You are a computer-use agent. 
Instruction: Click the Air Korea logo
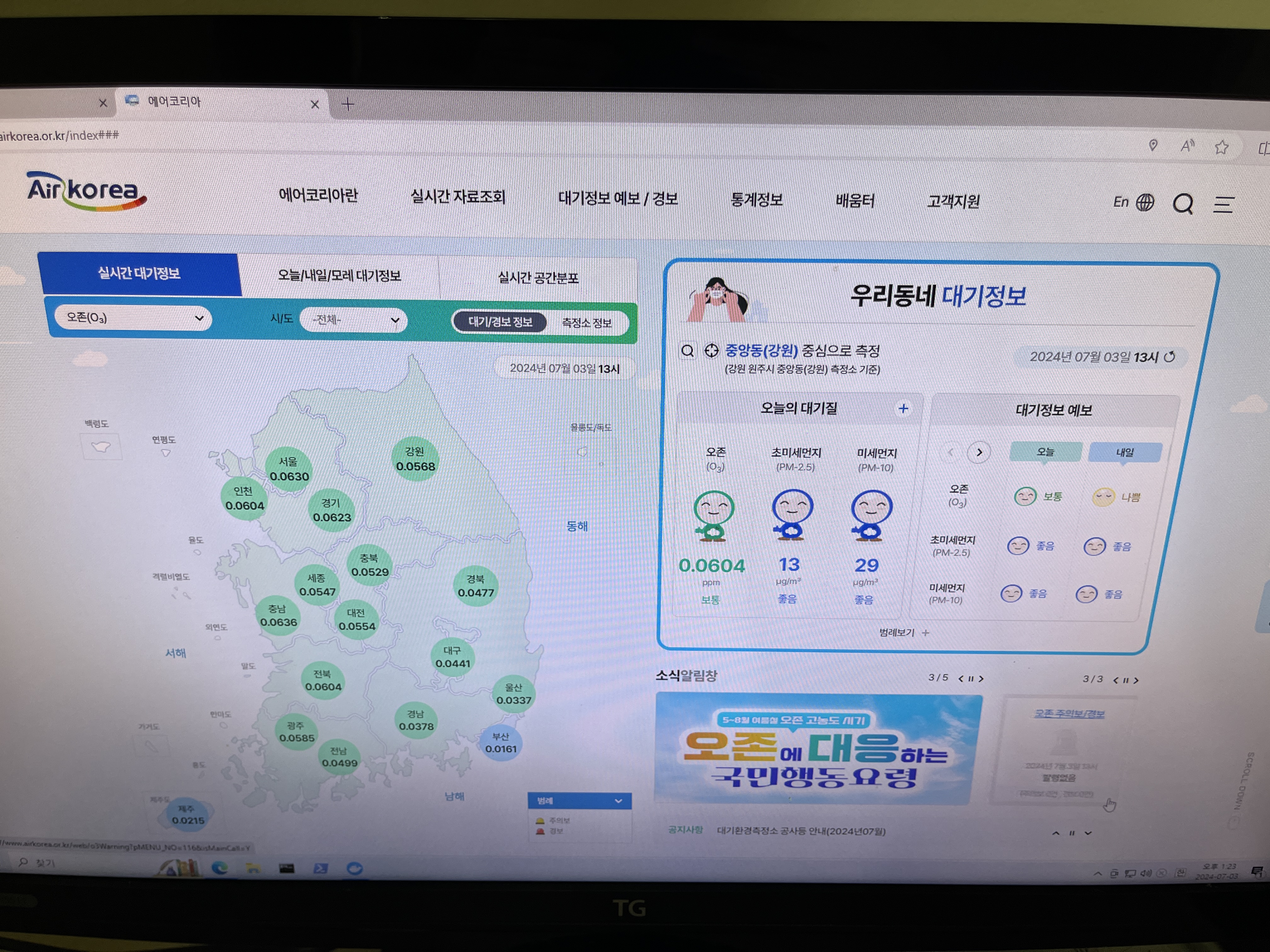pos(87,191)
